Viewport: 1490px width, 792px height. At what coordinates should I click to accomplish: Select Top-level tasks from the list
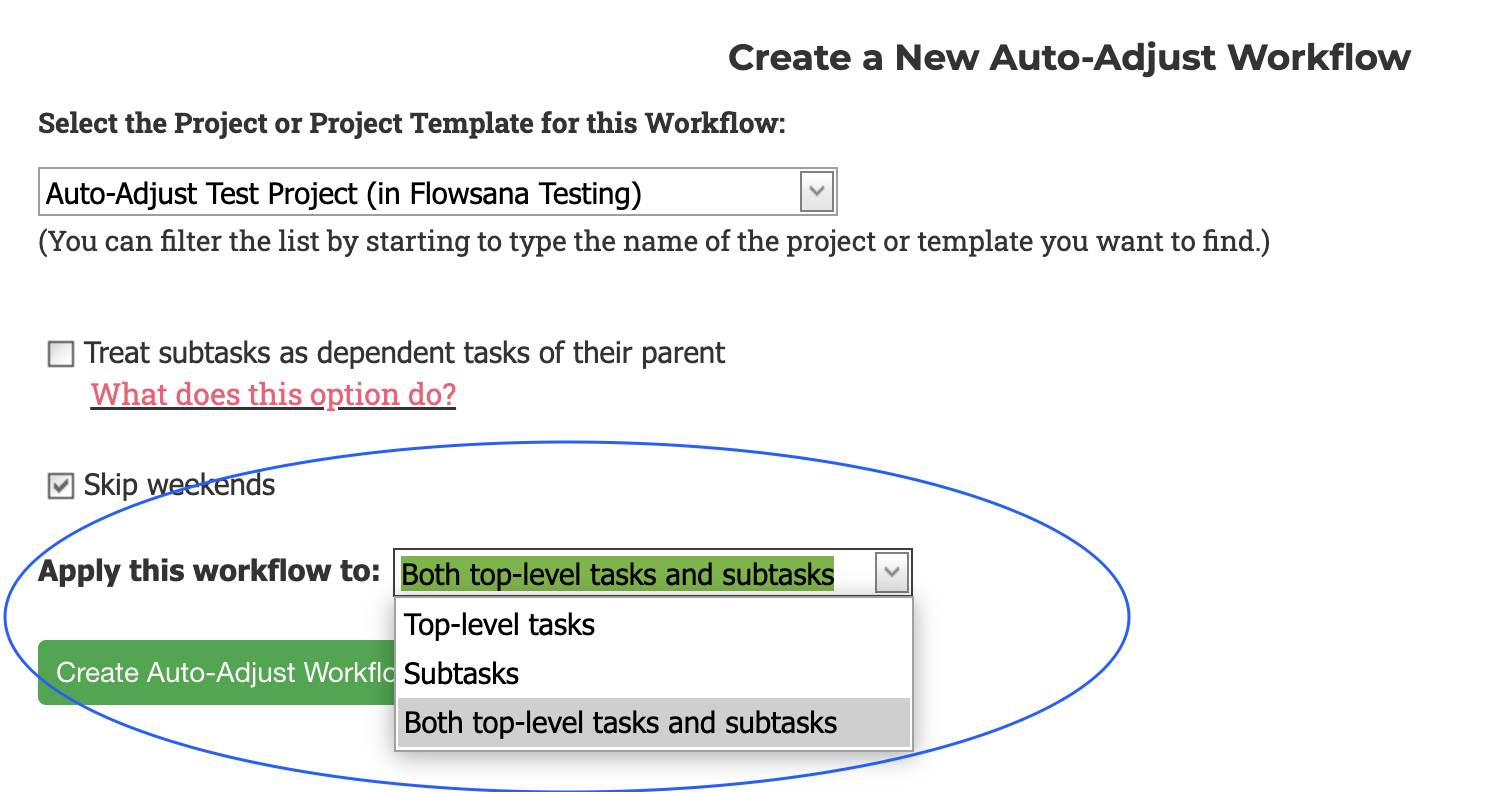point(500,625)
